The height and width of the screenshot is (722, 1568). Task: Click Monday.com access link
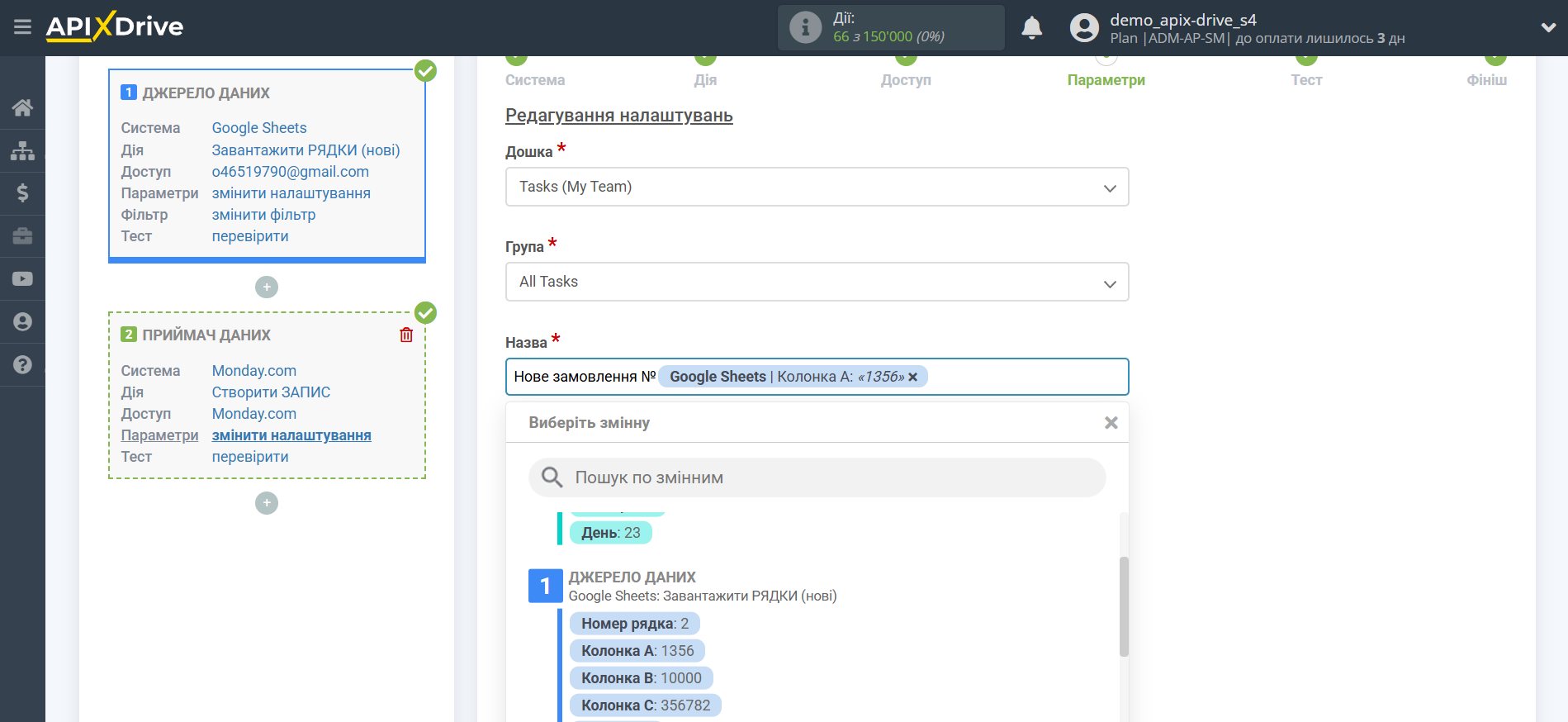tap(254, 414)
